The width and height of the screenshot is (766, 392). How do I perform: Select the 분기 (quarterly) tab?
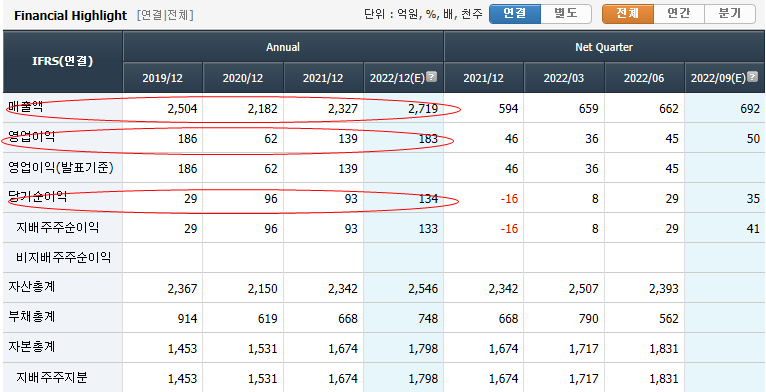point(730,14)
